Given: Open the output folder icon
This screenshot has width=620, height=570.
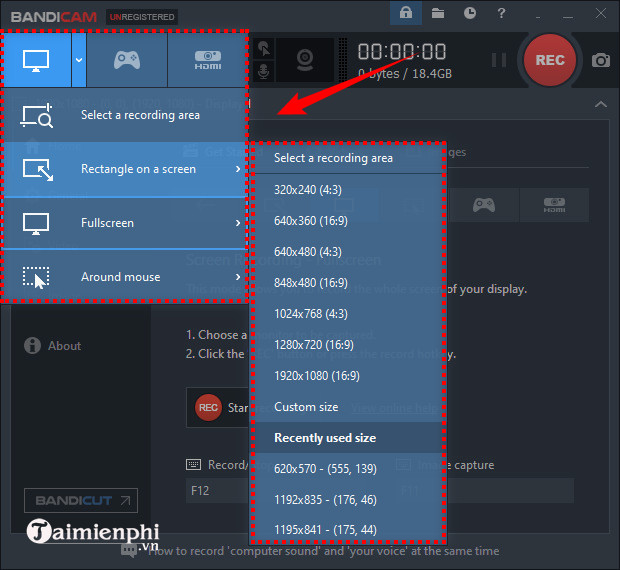Looking at the screenshot, I should (438, 13).
